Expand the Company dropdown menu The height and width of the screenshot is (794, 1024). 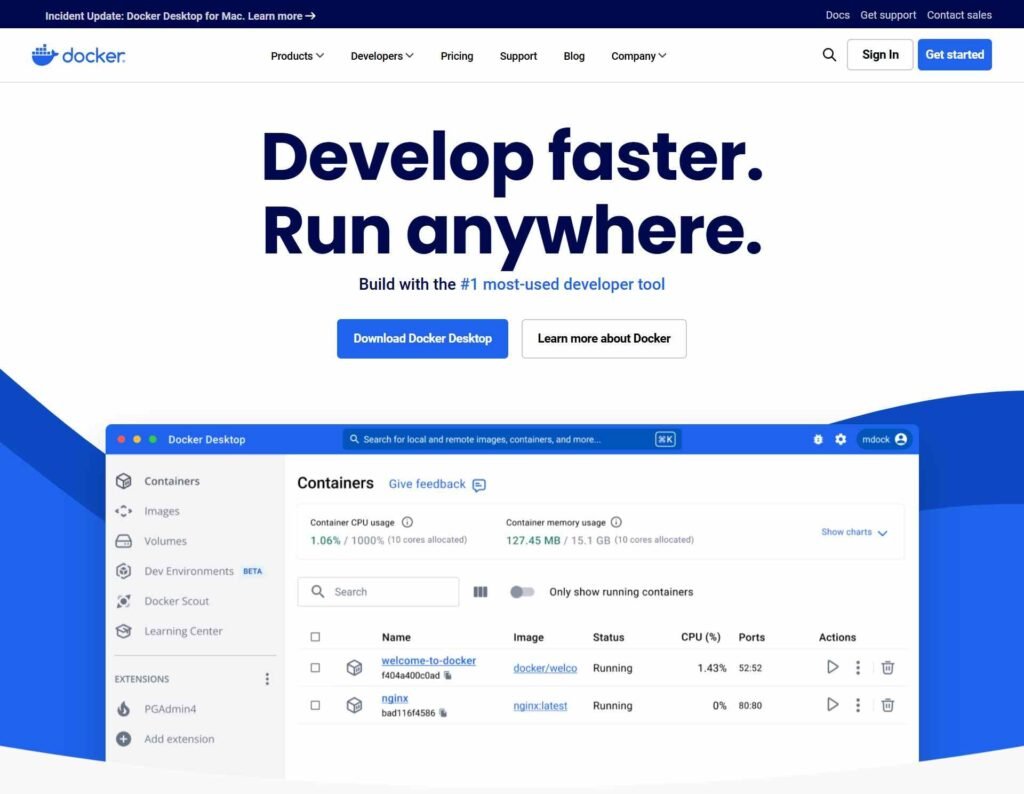tap(639, 56)
